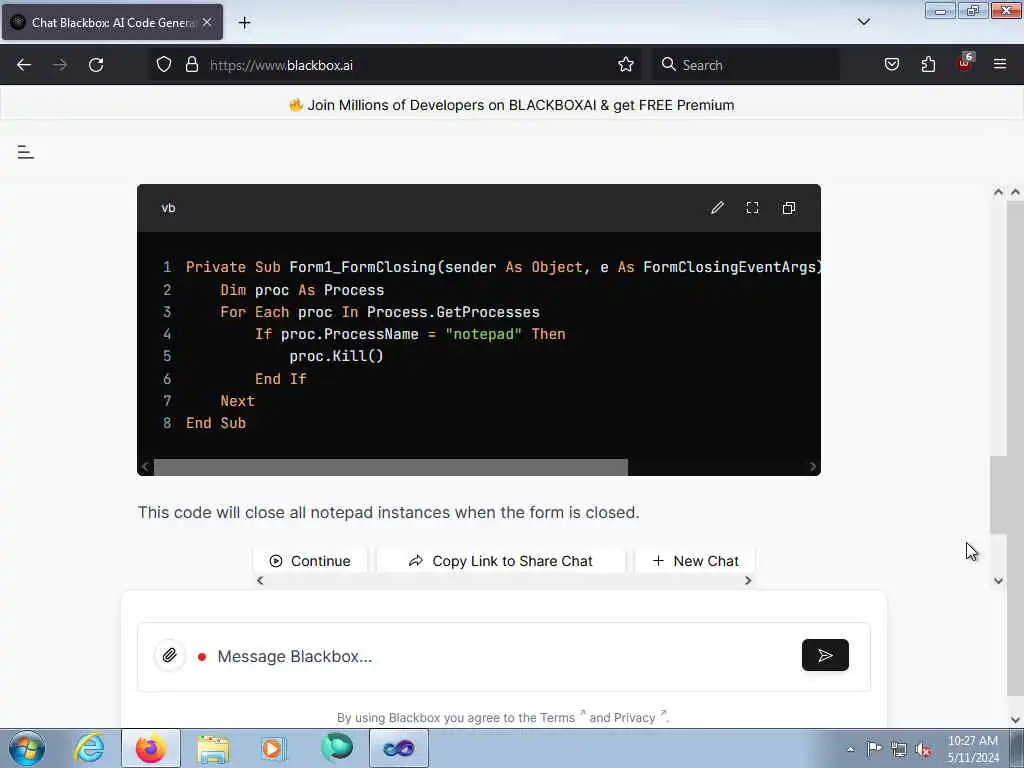
Task: Click the code line 'proc.Kill()'
Action: (x=336, y=356)
